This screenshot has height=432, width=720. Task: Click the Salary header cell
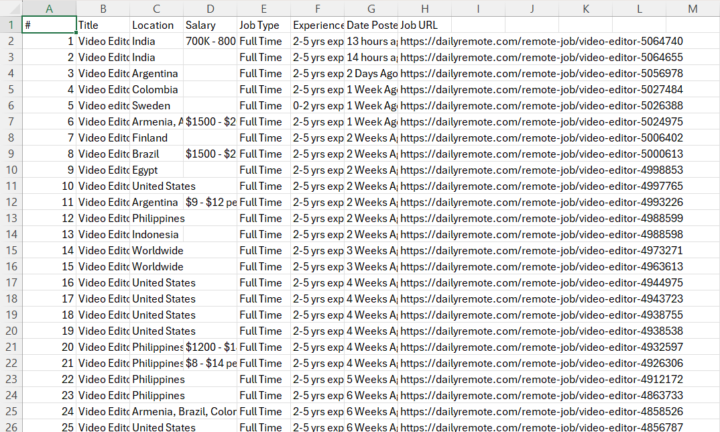[210, 25]
